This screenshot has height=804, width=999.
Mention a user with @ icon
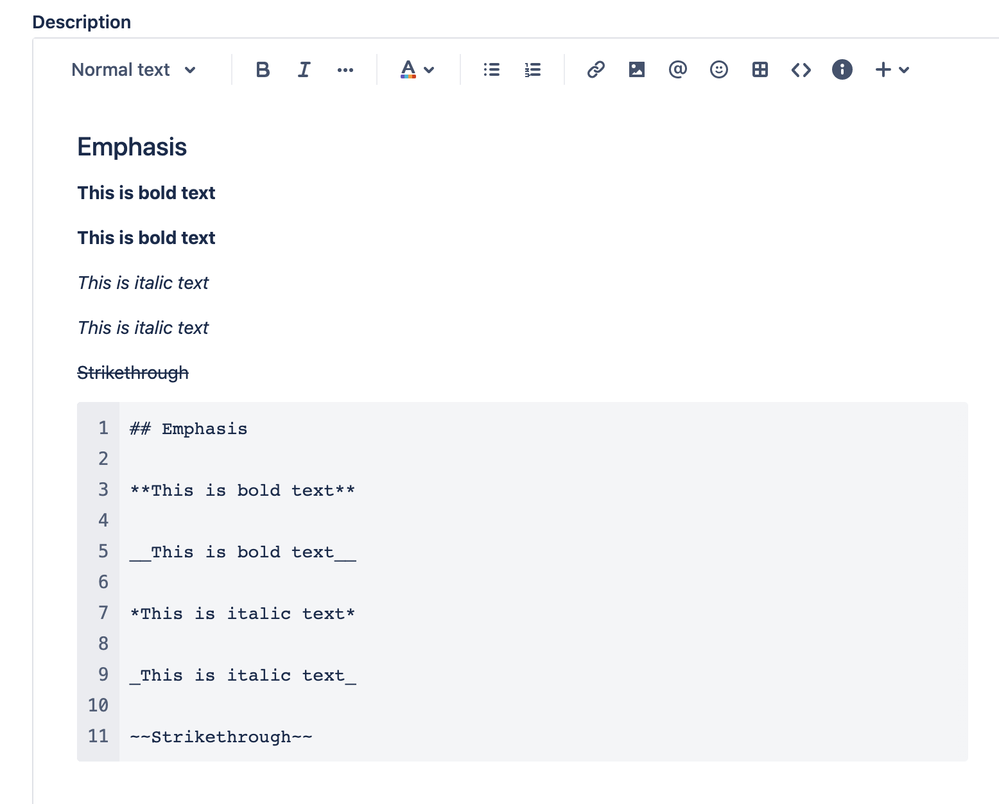pos(678,69)
